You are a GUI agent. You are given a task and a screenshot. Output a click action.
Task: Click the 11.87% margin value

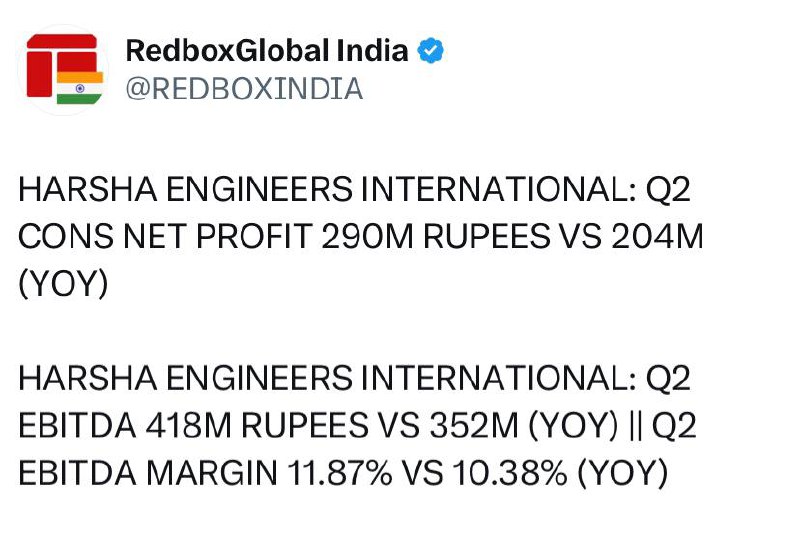340,473
